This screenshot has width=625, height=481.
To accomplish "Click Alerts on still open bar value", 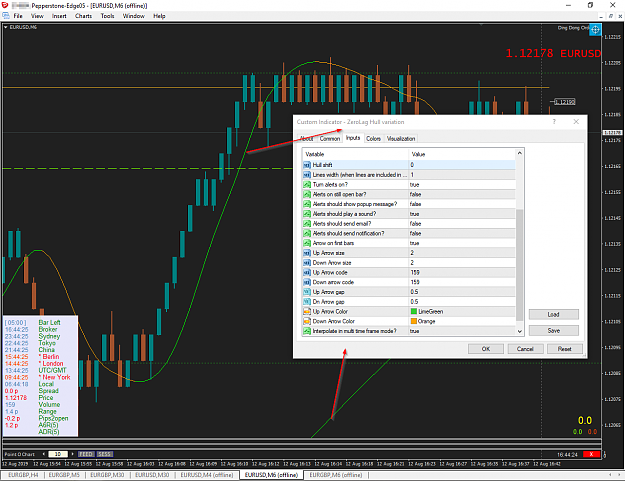I will click(462, 194).
